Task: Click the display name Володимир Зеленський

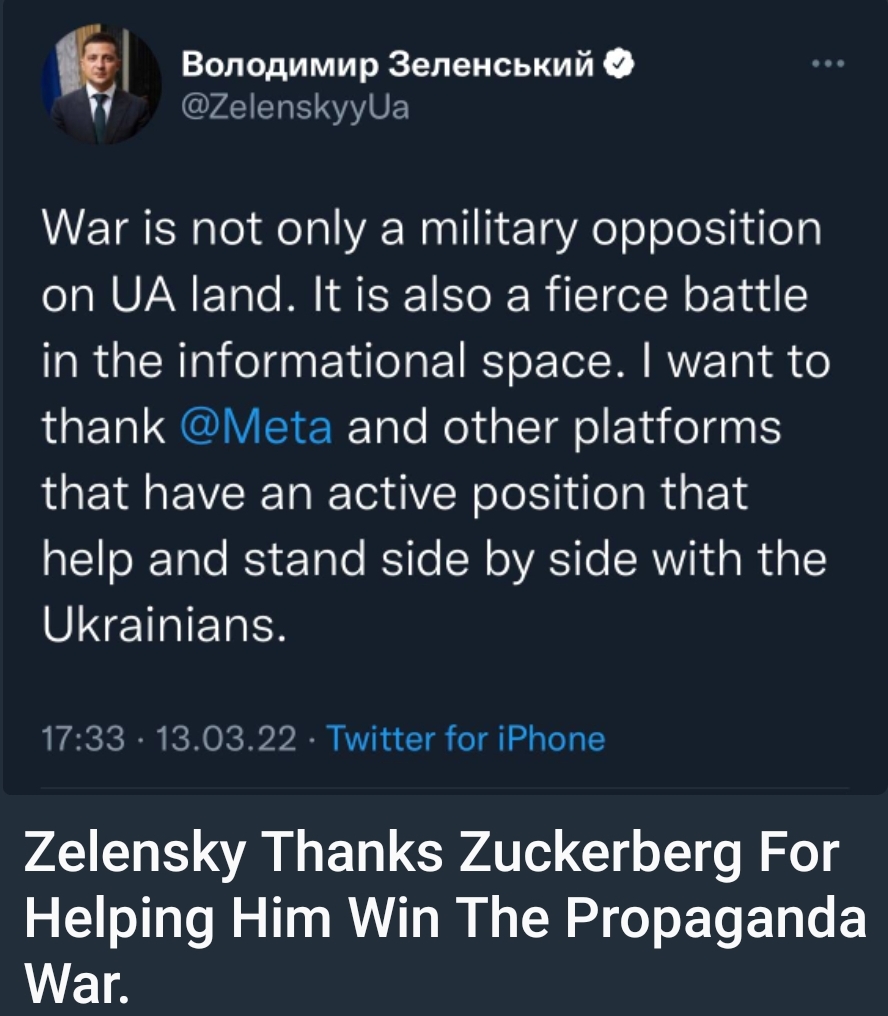Action: coord(390,67)
